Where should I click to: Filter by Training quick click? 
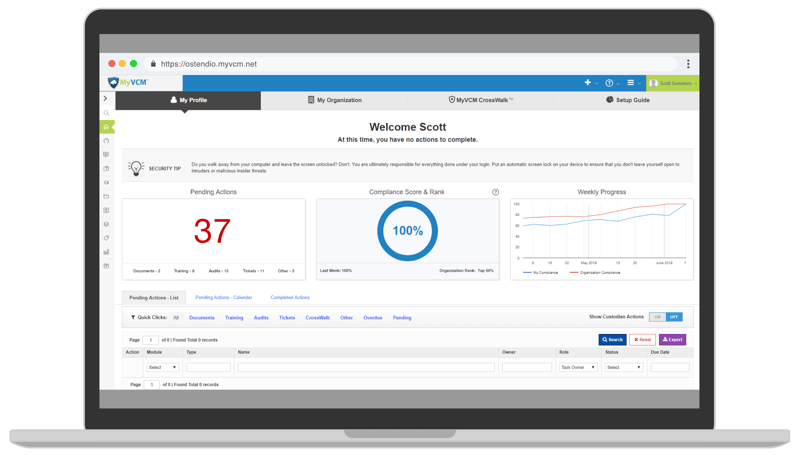click(x=234, y=318)
